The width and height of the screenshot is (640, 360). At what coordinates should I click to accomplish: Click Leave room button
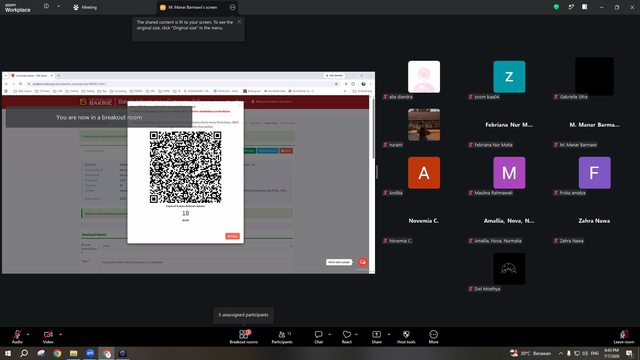pos(624,337)
